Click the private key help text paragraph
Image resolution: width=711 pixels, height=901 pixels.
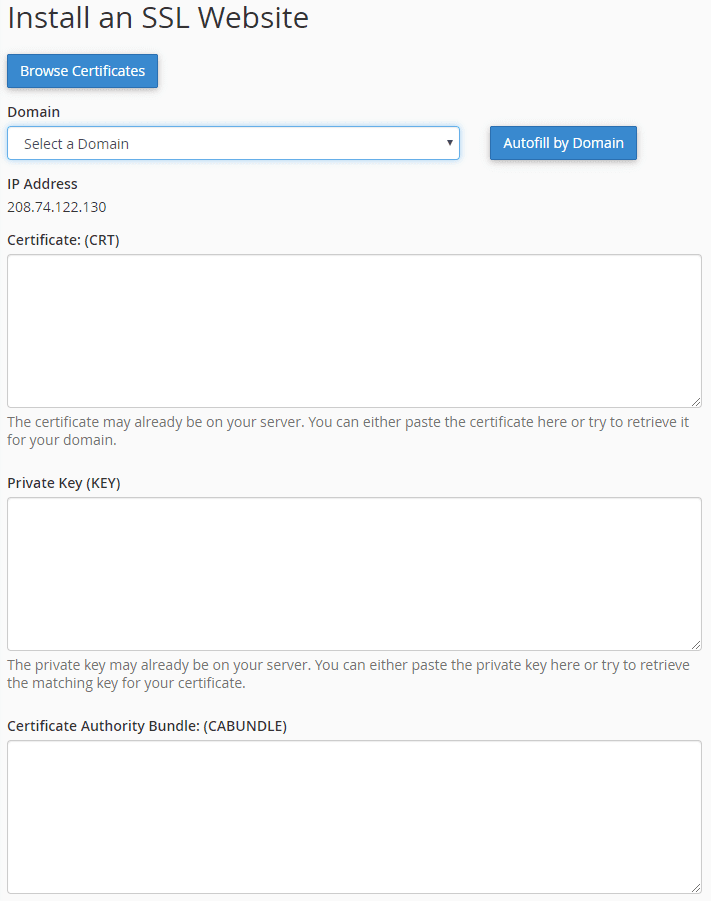[347, 674]
